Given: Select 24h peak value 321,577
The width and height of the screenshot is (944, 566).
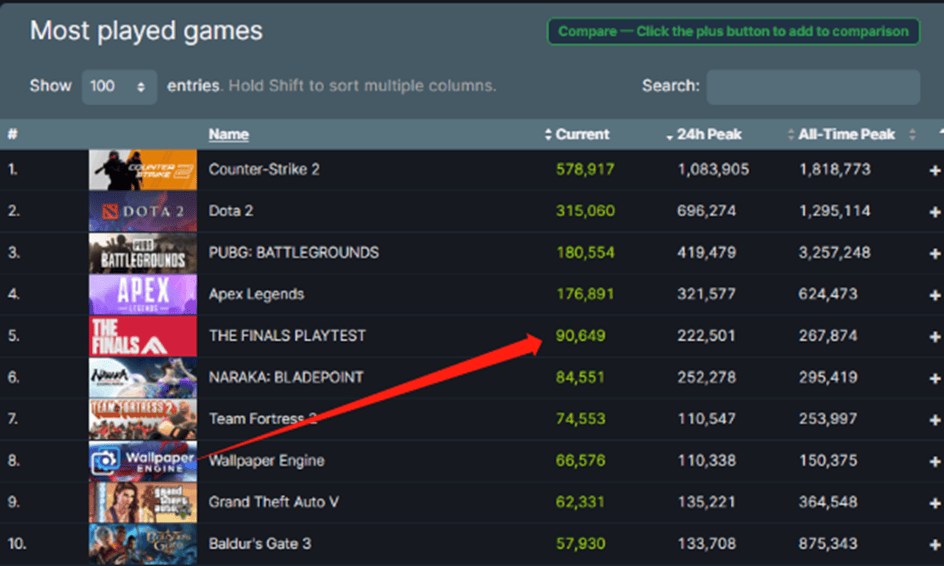Looking at the screenshot, I should (x=706, y=294).
